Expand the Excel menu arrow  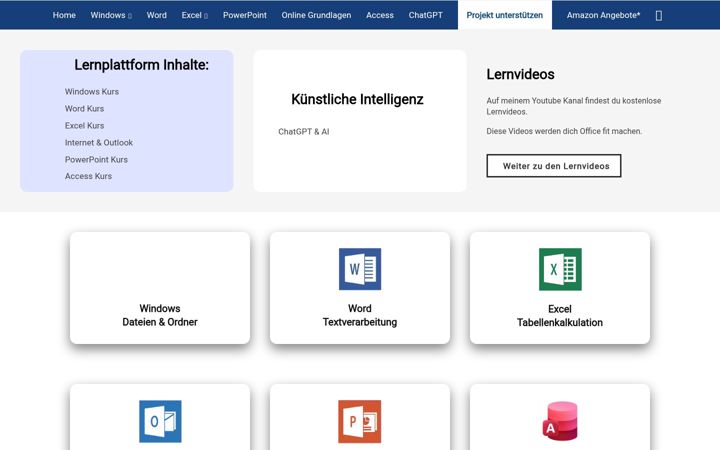(206, 16)
